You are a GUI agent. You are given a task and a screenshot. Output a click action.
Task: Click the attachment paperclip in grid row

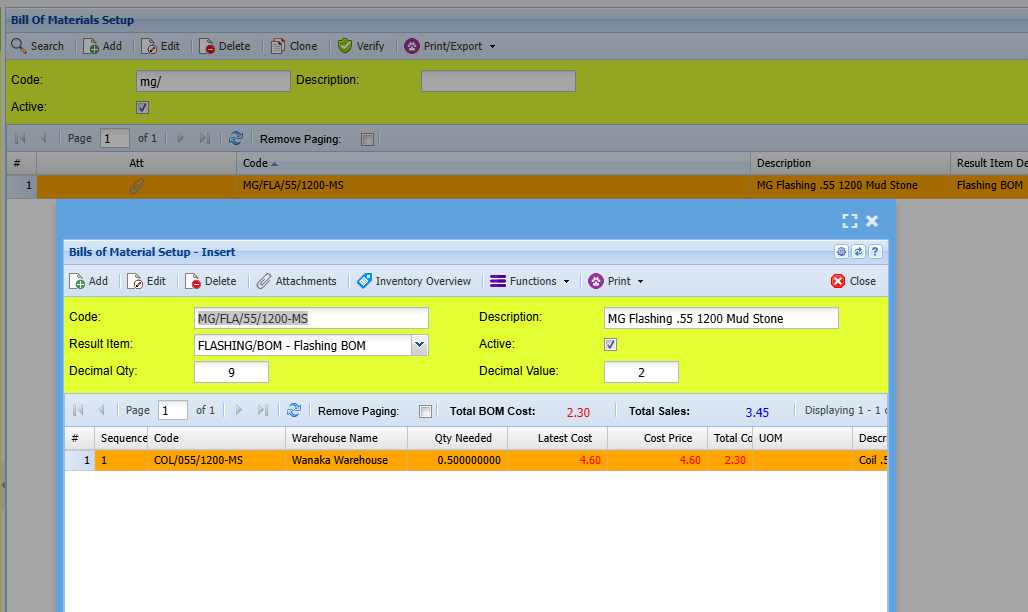tap(137, 186)
